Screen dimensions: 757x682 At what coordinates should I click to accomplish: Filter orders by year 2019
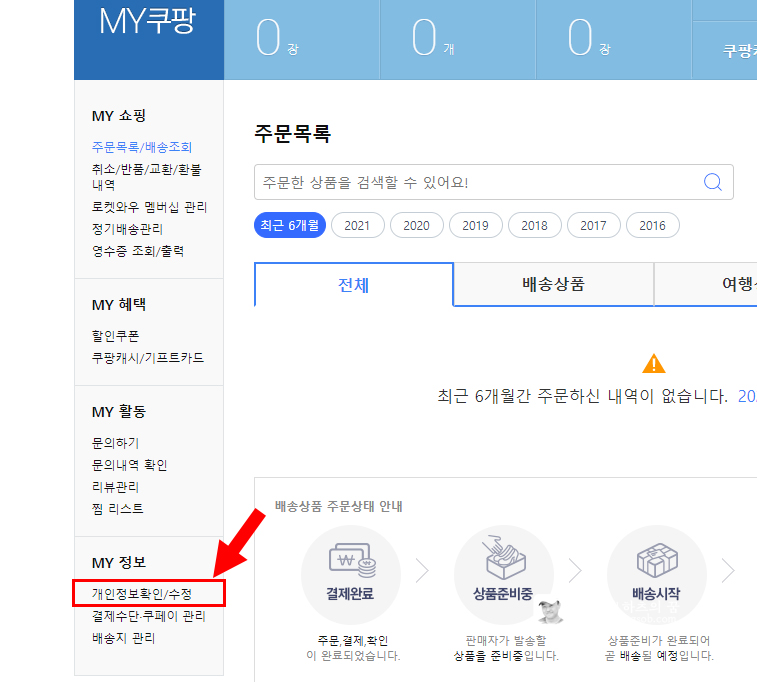[476, 225]
